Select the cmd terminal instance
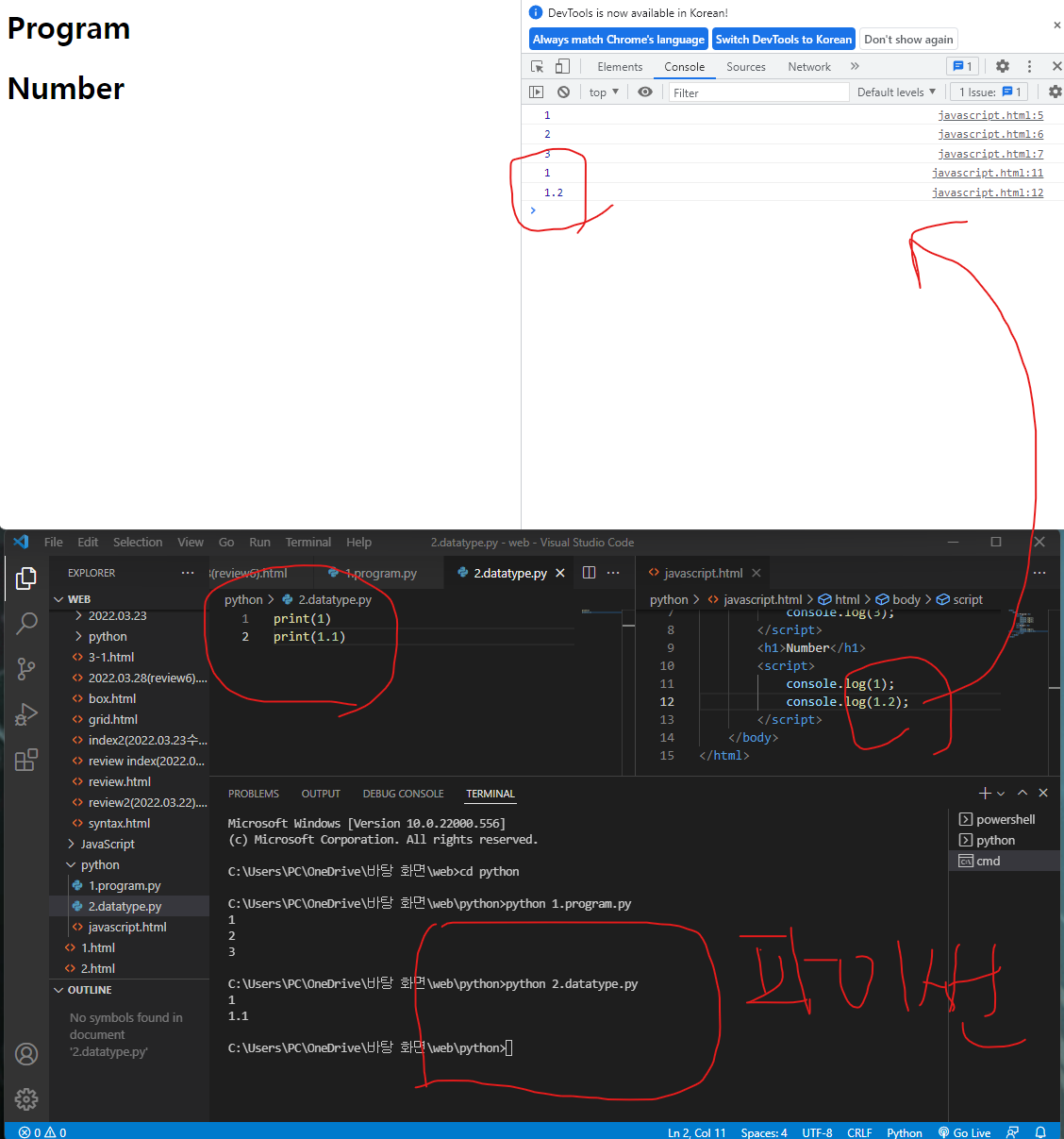Screen dimensions: 1064x1139 [x=1004, y=861]
